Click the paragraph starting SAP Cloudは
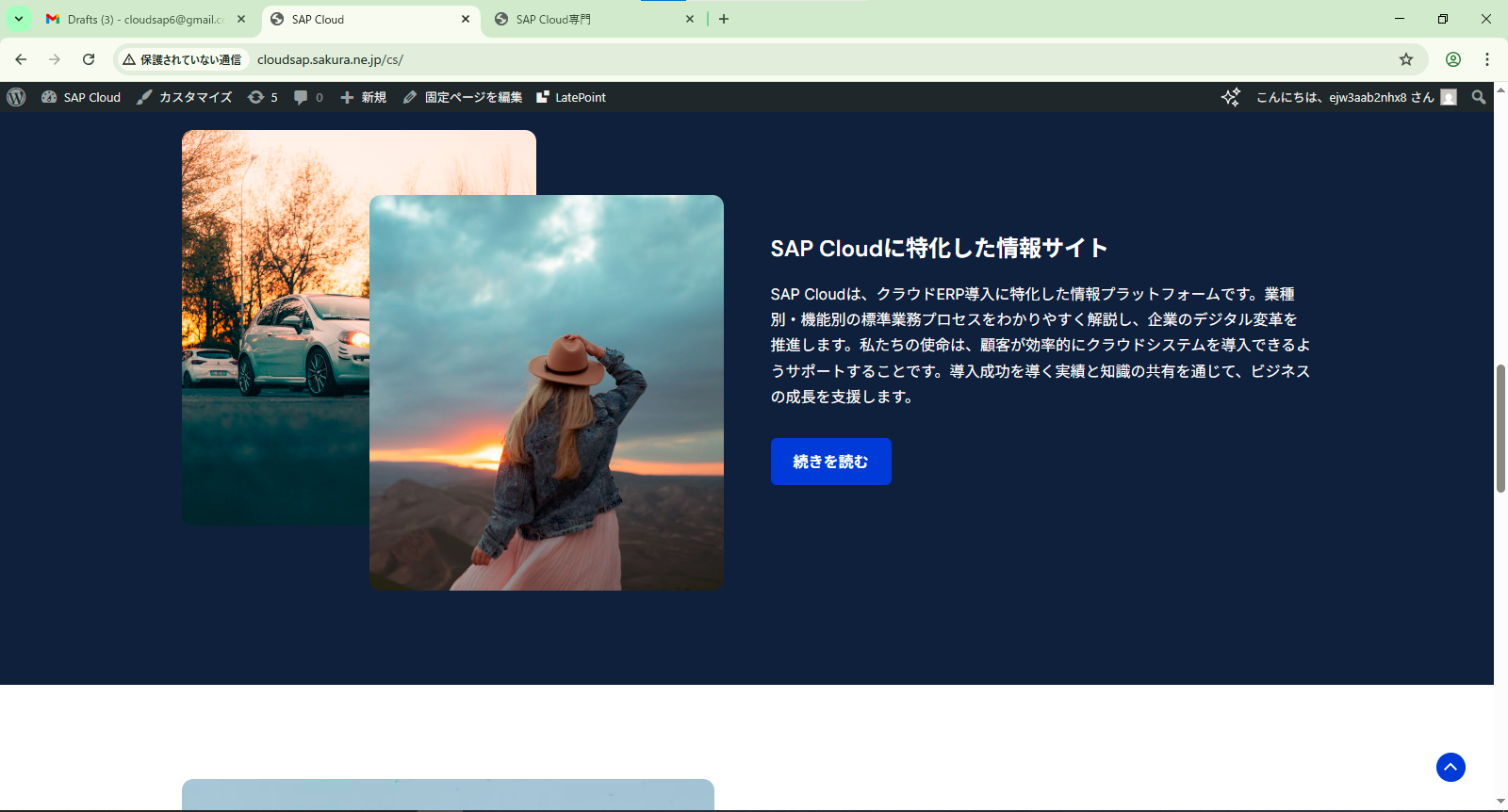This screenshot has height=812, width=1508. pyautogui.click(x=1041, y=346)
